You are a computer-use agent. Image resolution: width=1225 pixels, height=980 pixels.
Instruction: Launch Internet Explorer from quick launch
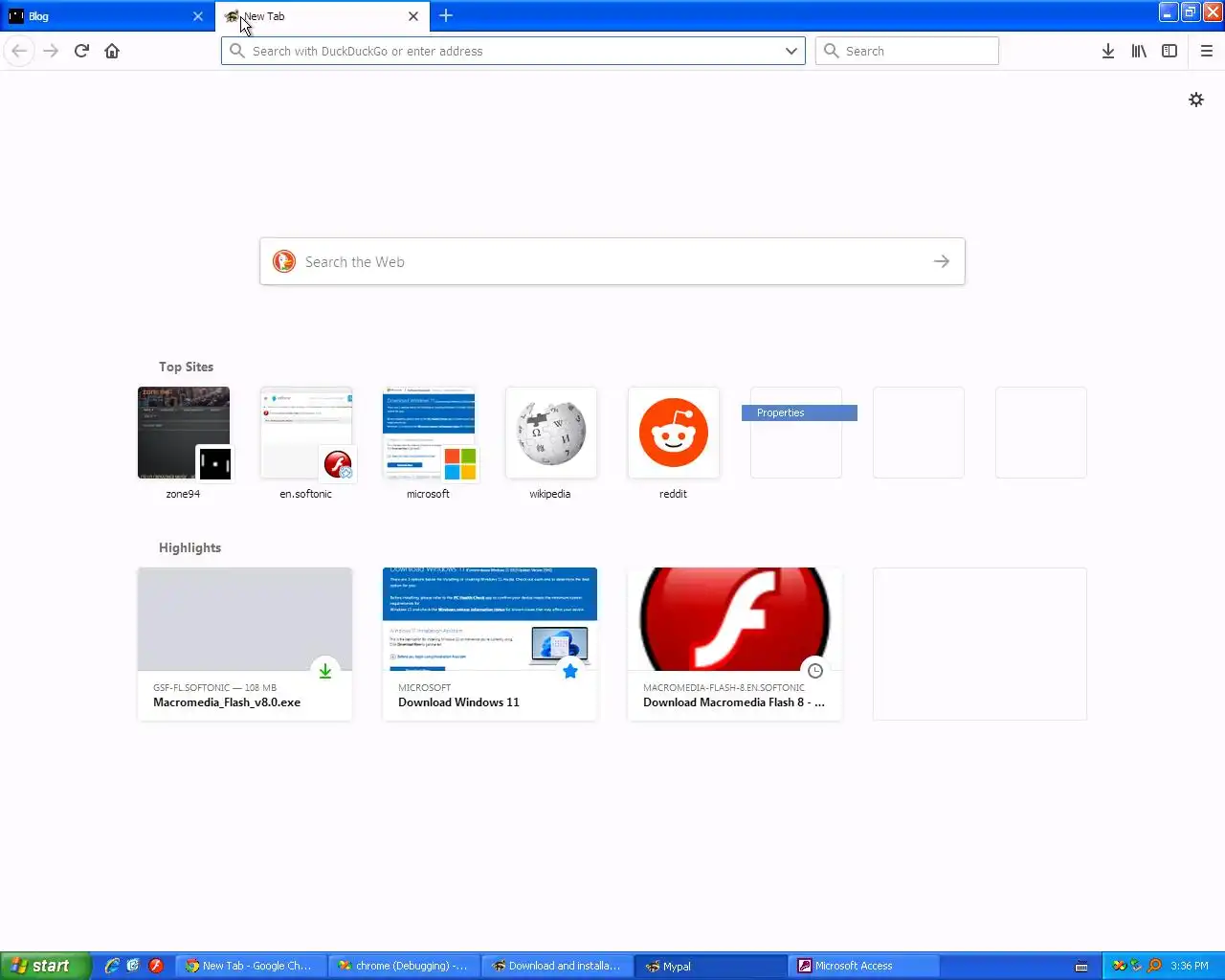(x=112, y=966)
